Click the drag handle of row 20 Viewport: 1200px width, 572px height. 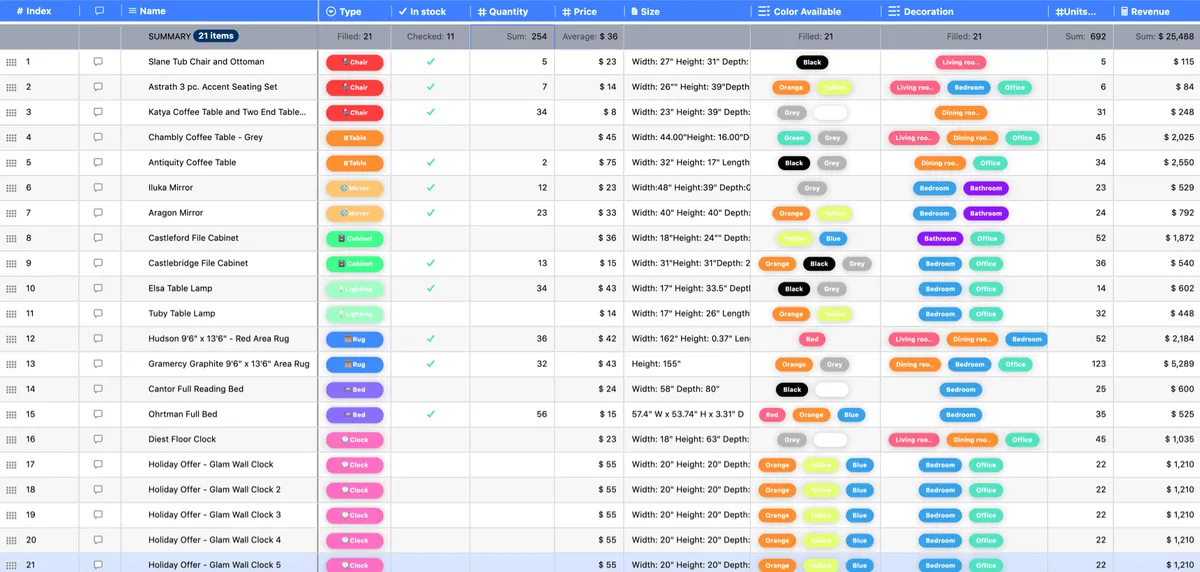coord(11,540)
